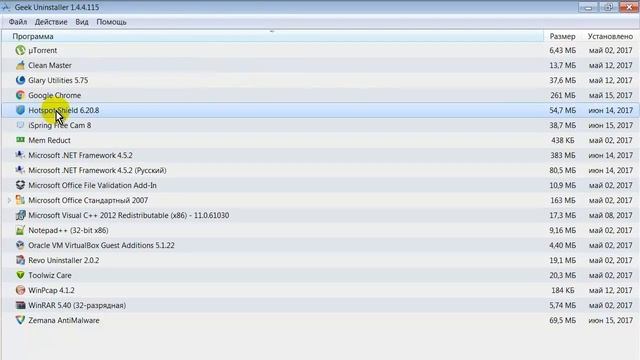
Task: Select Notepad++ (32-bit x86) entry
Action: 68,230
